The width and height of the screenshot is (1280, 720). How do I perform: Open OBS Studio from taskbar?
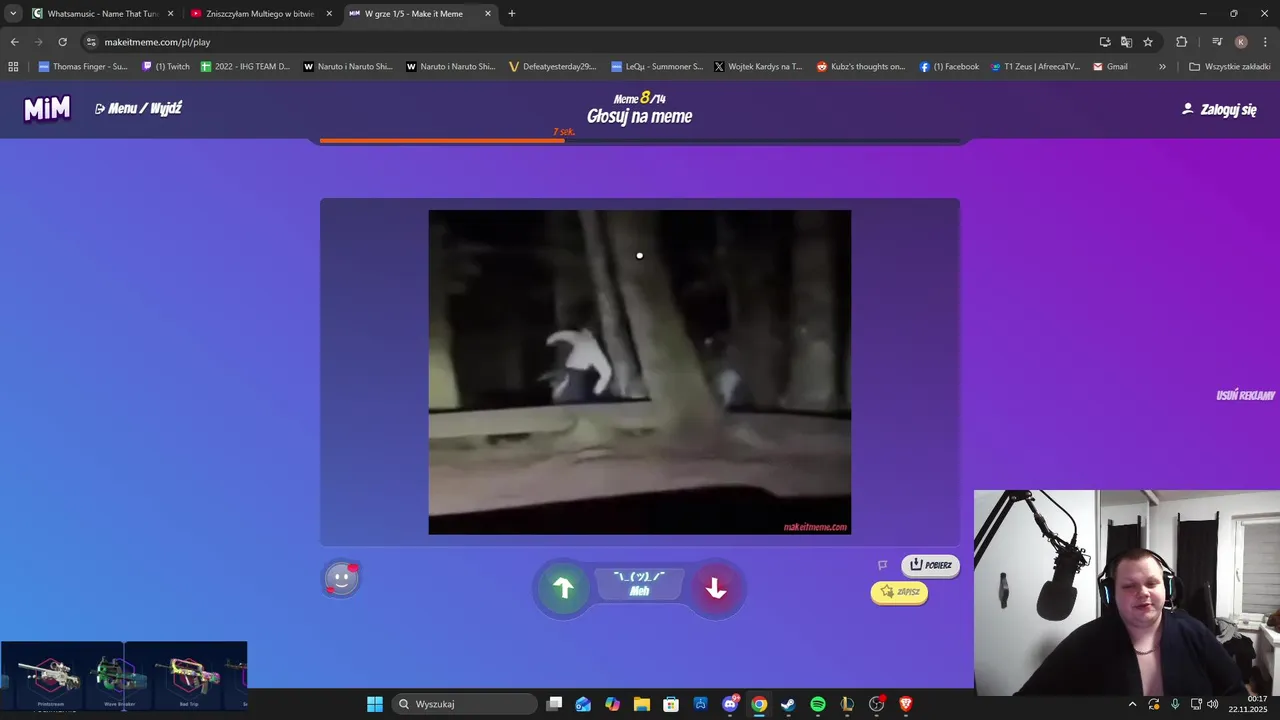(x=877, y=704)
